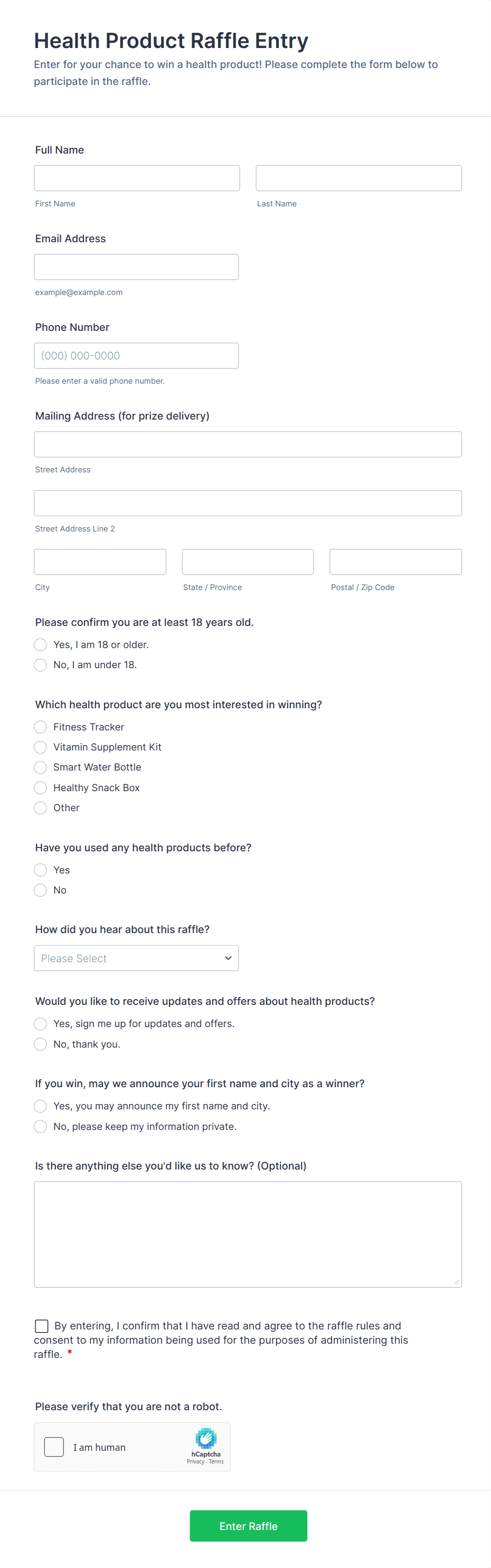This screenshot has height=1568, width=491.
Task: Choose 'No, thank you' for updates and offers
Action: point(40,1043)
